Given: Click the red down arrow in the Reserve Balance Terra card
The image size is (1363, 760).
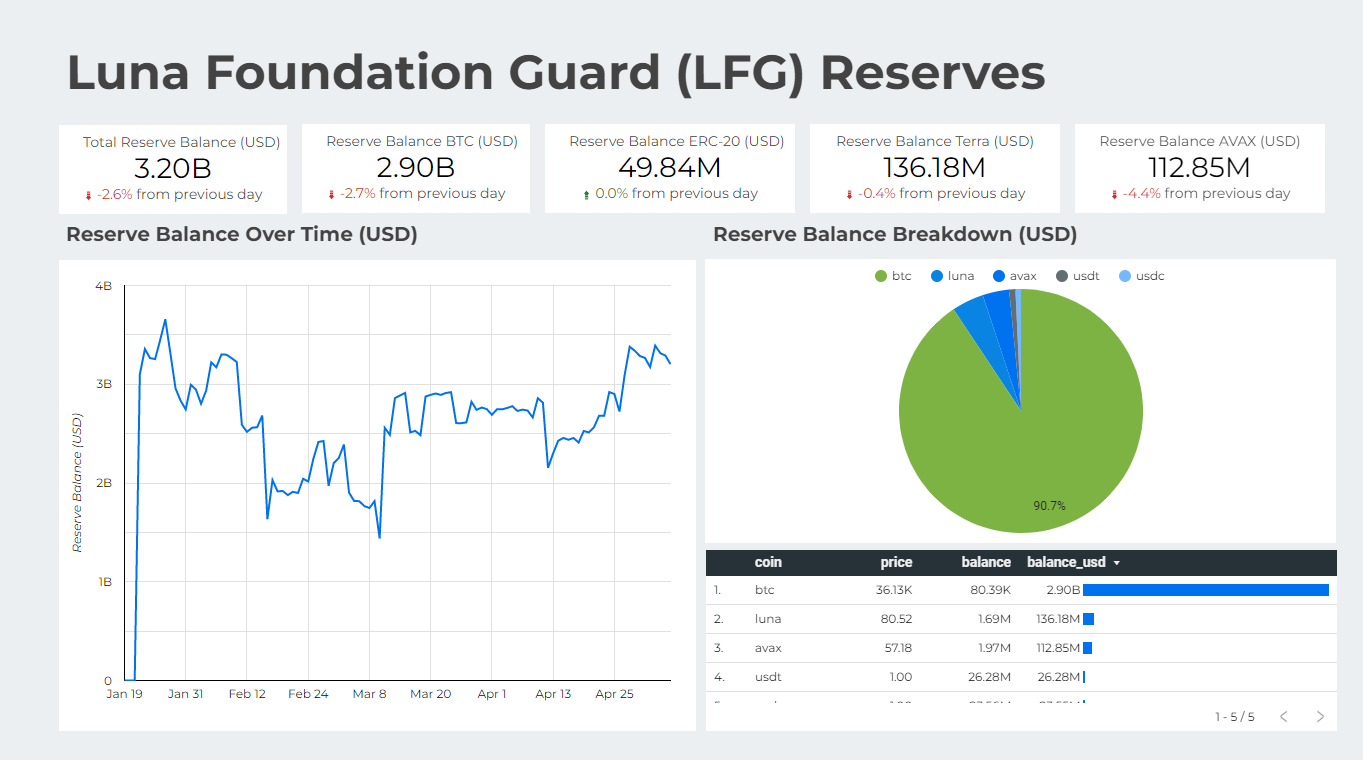Looking at the screenshot, I should (849, 195).
